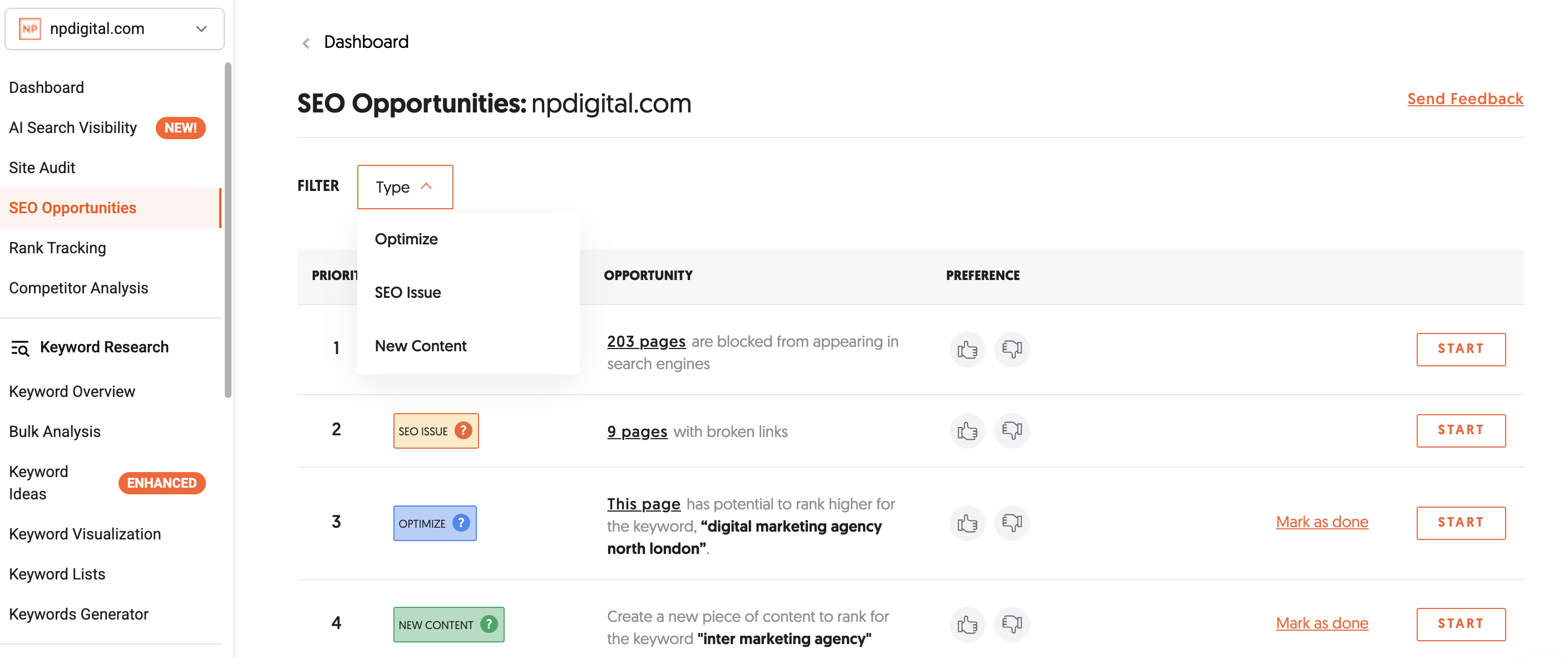Click thumbs up for 203 pages blocked row
The width and height of the screenshot is (1568, 658).
[x=967, y=349]
